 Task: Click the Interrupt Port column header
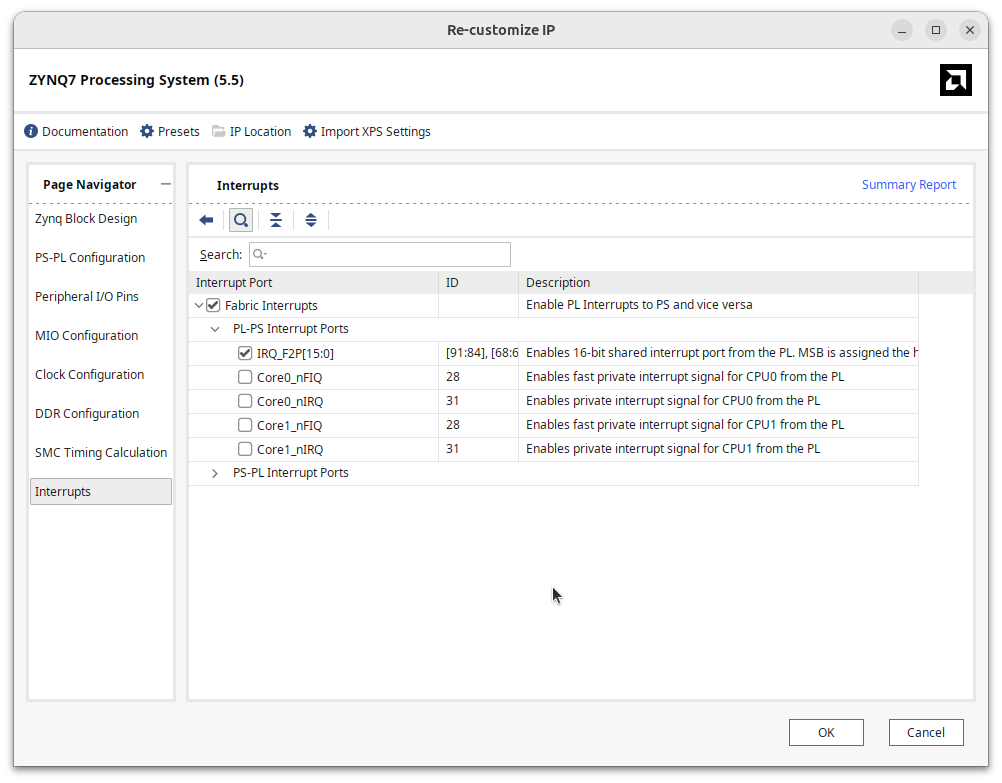tap(314, 283)
